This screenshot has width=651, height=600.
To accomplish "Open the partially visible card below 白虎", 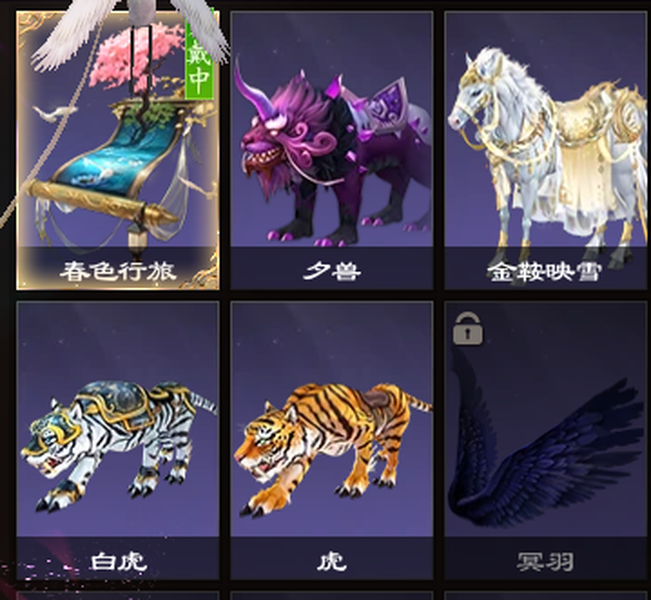I will [118, 596].
